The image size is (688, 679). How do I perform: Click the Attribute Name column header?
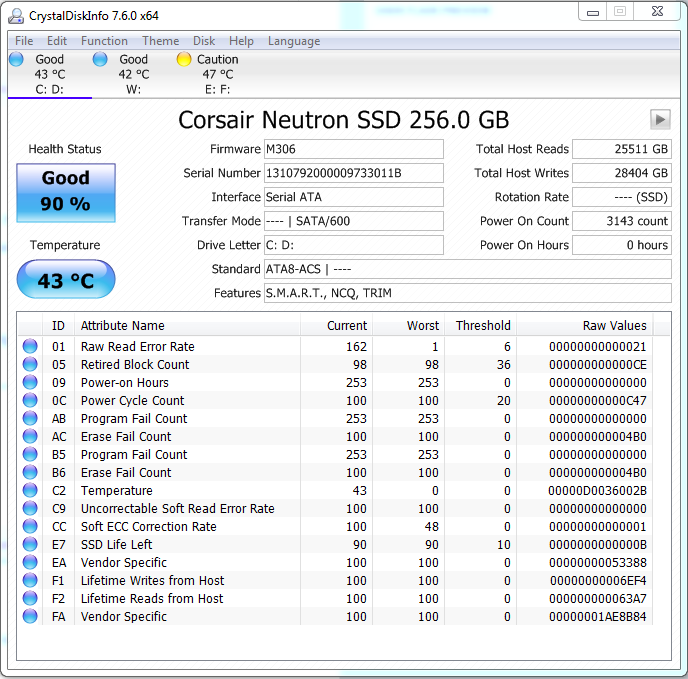pyautogui.click(x=122, y=325)
